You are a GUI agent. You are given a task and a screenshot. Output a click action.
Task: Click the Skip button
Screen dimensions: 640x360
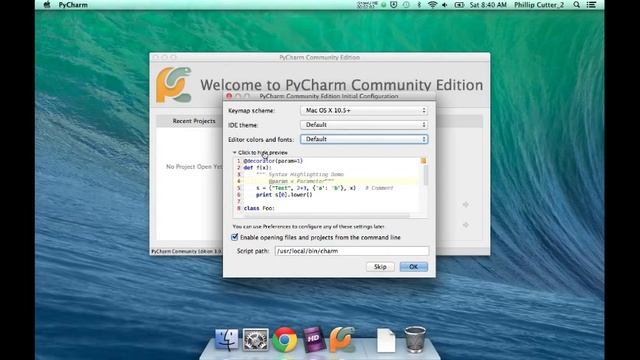(x=380, y=267)
